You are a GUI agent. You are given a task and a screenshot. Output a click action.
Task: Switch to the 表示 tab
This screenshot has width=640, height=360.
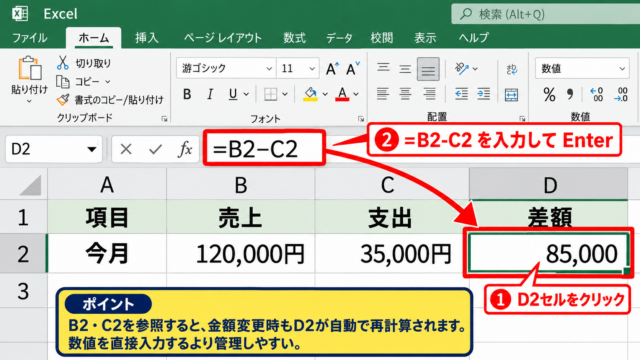(x=425, y=38)
